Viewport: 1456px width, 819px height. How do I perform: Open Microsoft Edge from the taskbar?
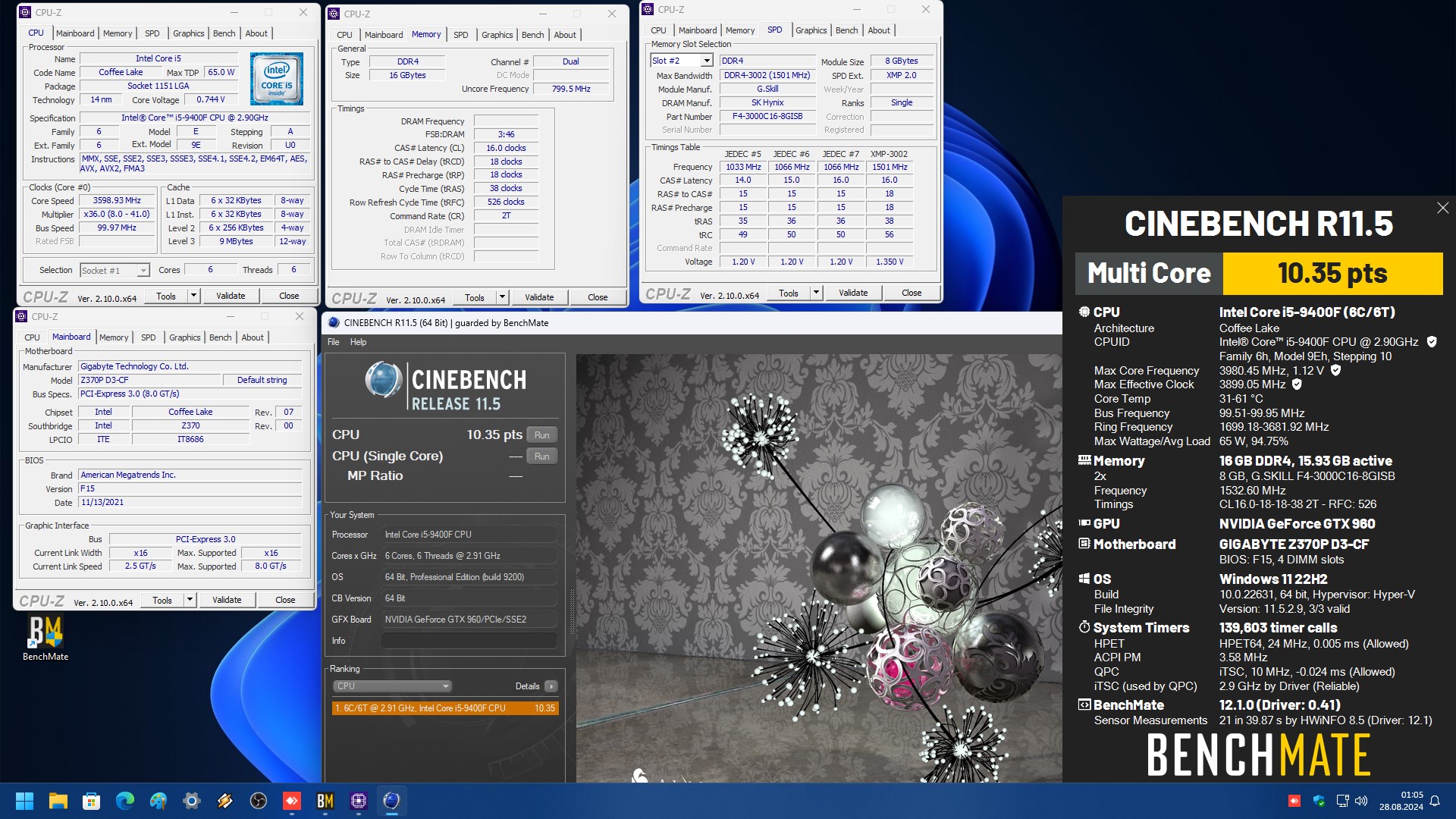point(124,801)
